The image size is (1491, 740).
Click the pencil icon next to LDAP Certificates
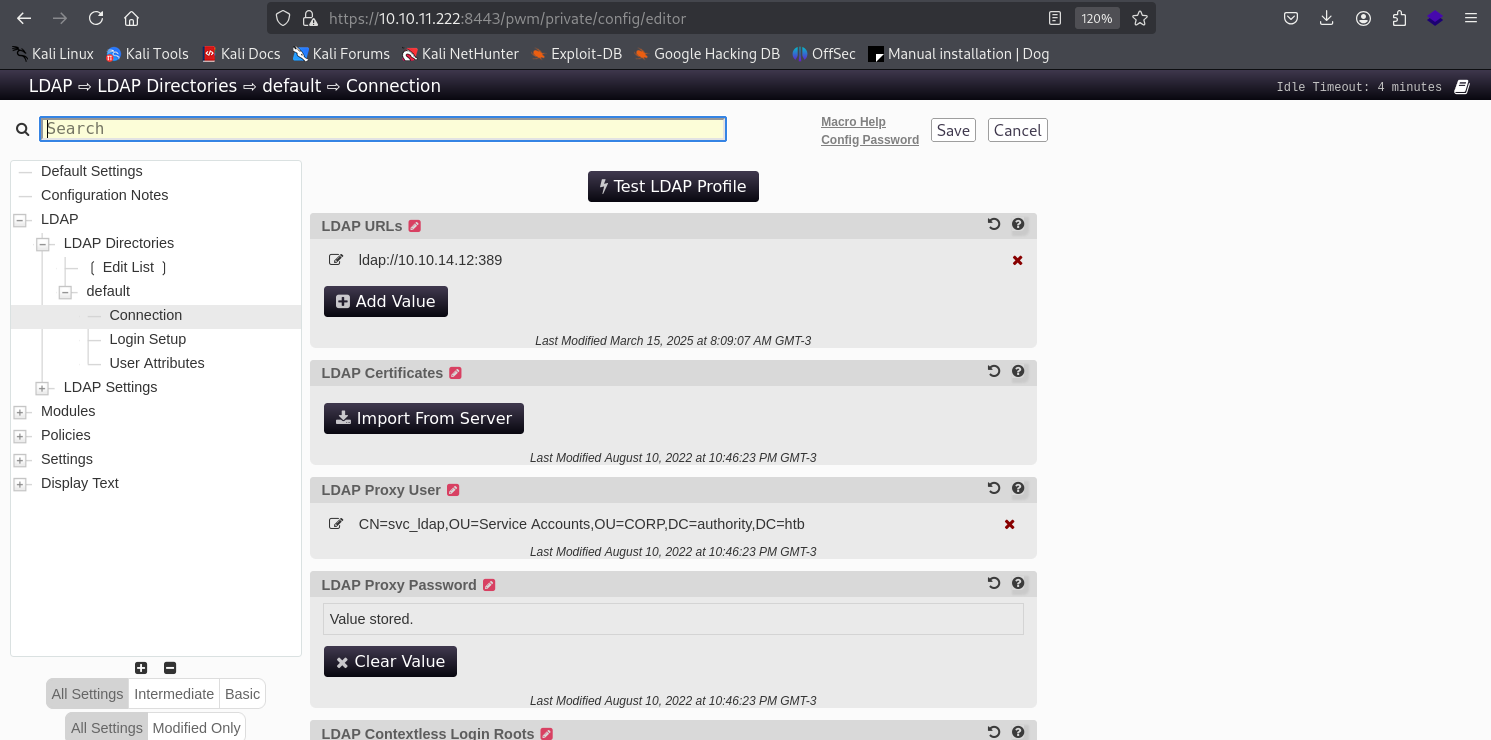(x=456, y=373)
